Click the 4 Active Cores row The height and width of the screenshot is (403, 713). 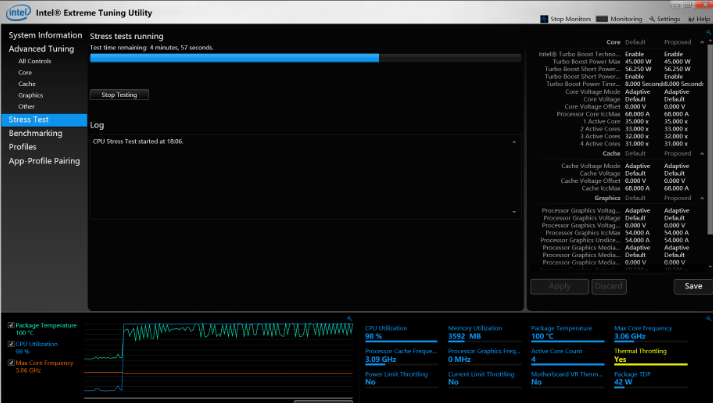click(618, 144)
